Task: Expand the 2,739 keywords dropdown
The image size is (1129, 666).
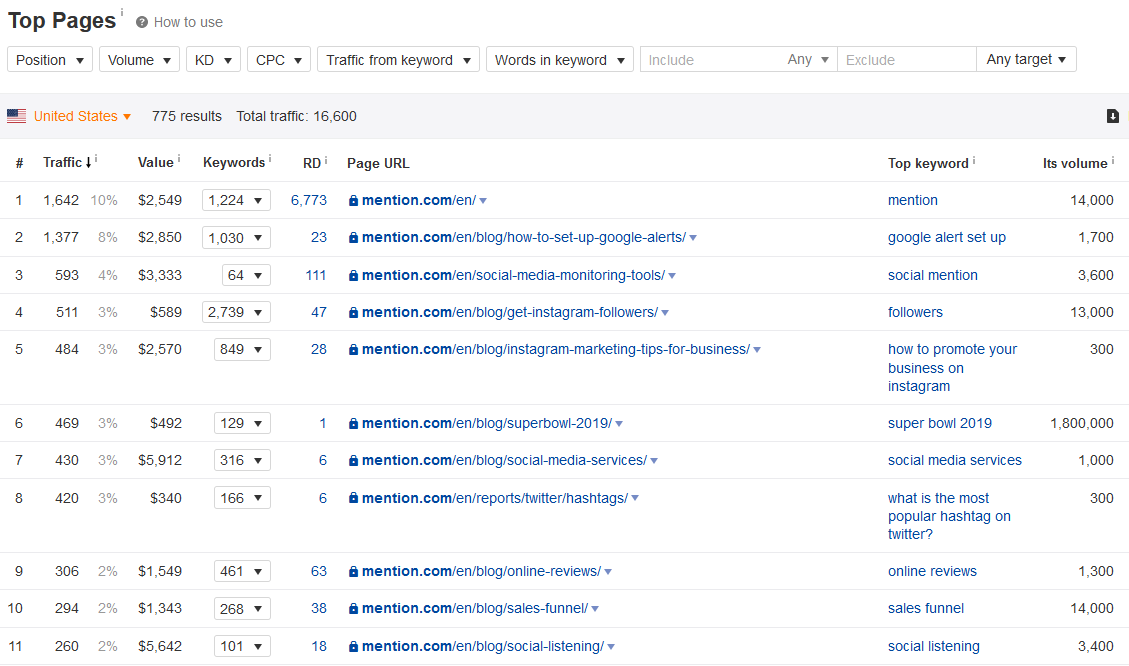Action: pyautogui.click(x=236, y=312)
